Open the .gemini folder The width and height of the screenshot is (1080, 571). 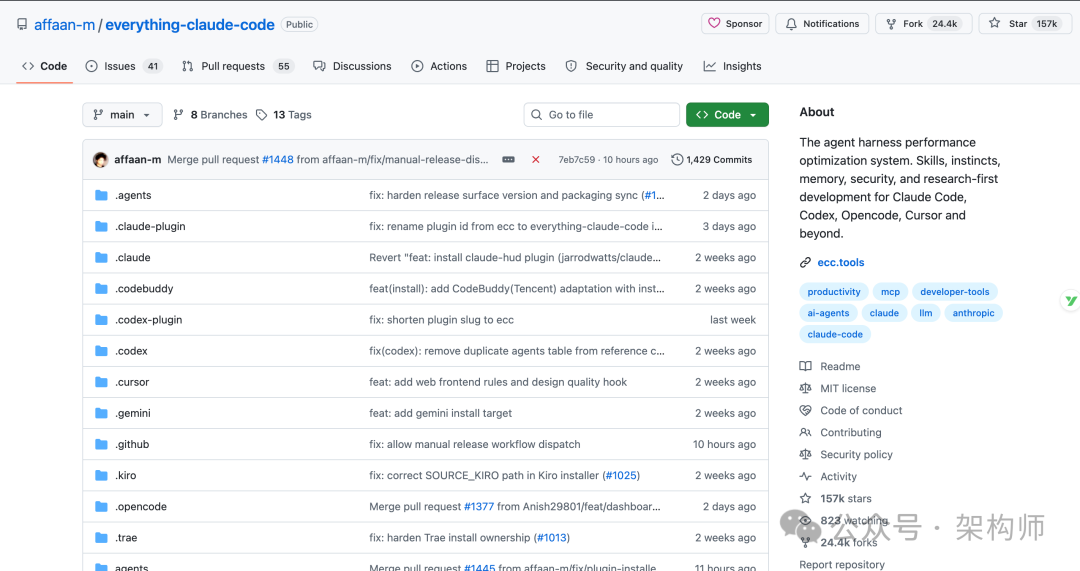coord(132,413)
